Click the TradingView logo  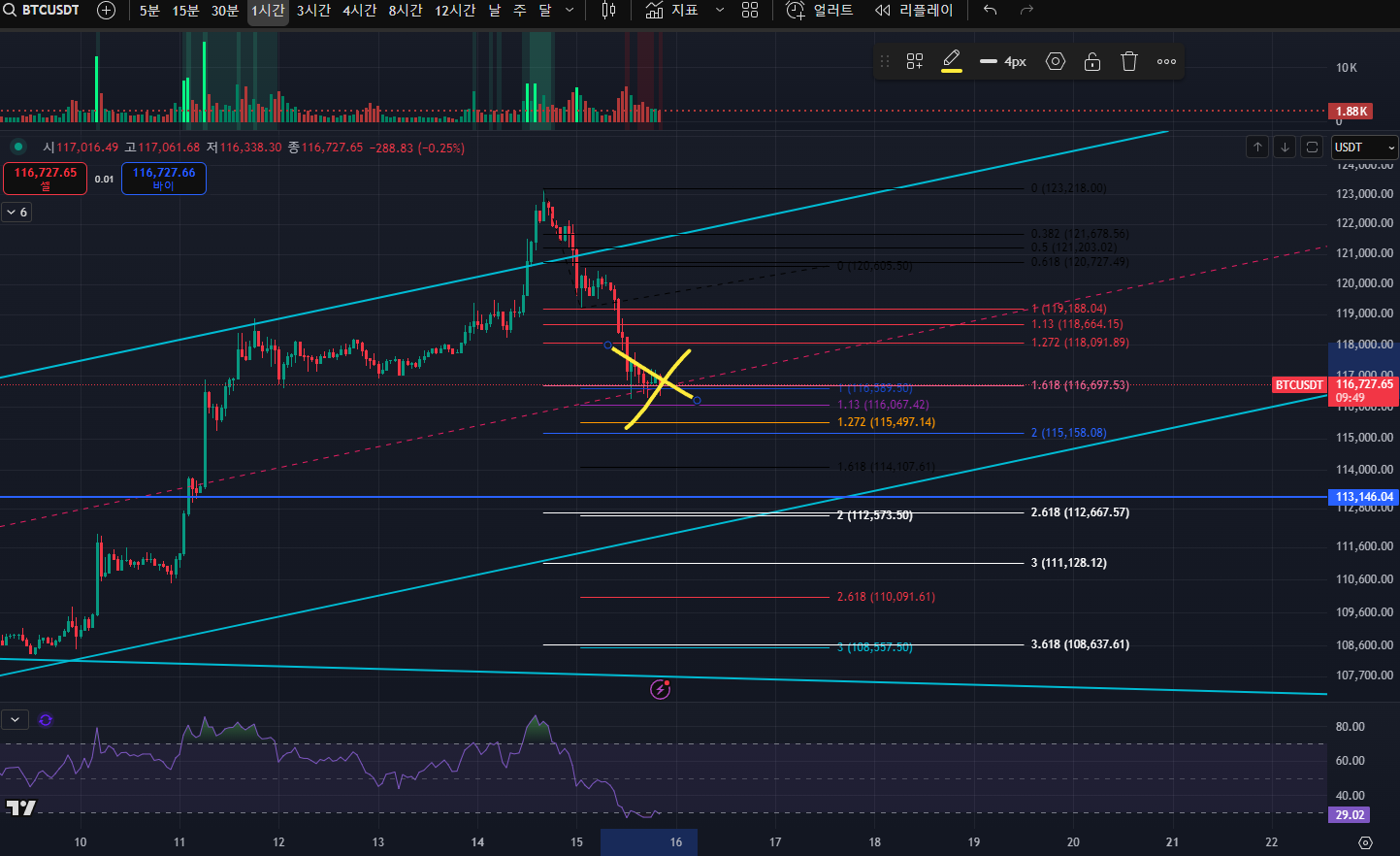[x=20, y=807]
